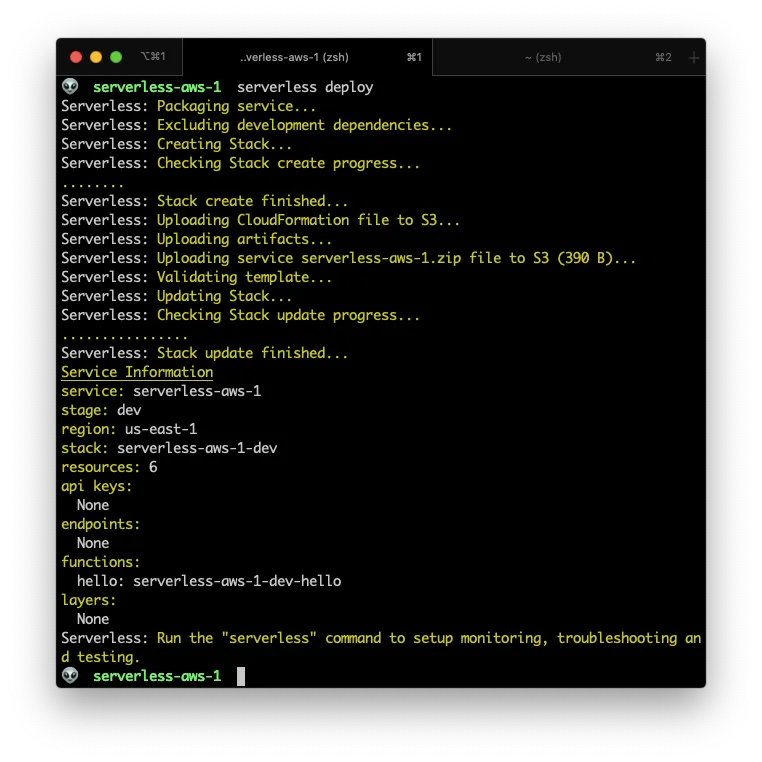Click the 'Stack update finished...' line

coord(205,353)
